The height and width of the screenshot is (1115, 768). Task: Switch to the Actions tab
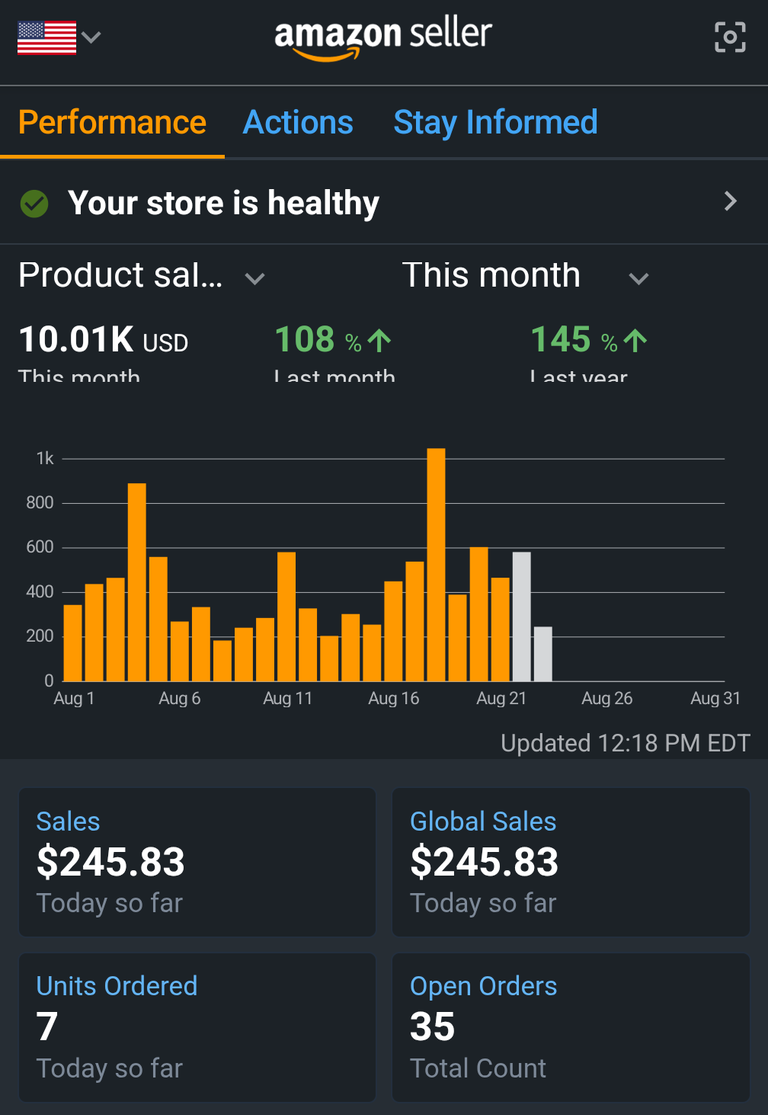click(x=298, y=122)
